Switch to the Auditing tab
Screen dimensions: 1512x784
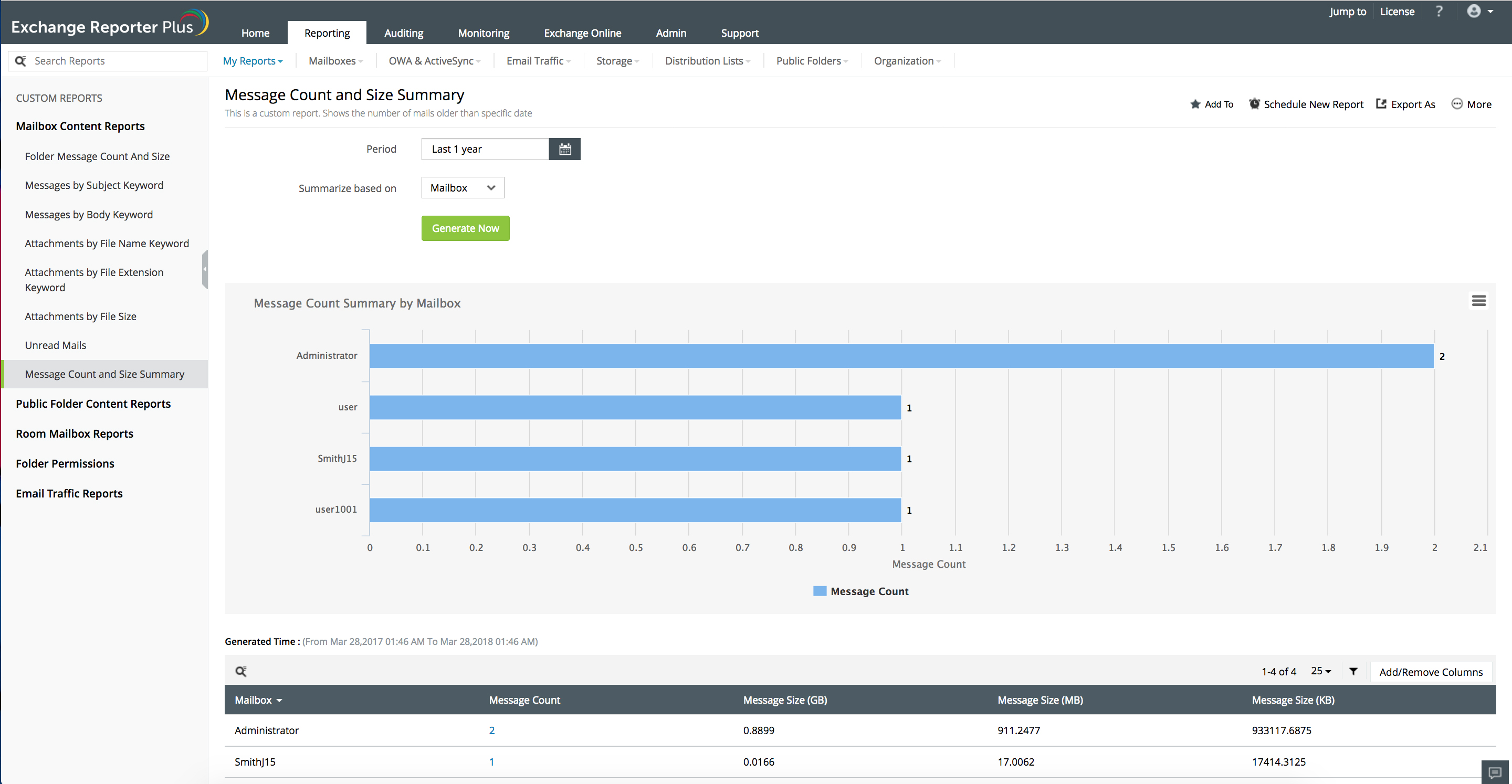point(403,33)
